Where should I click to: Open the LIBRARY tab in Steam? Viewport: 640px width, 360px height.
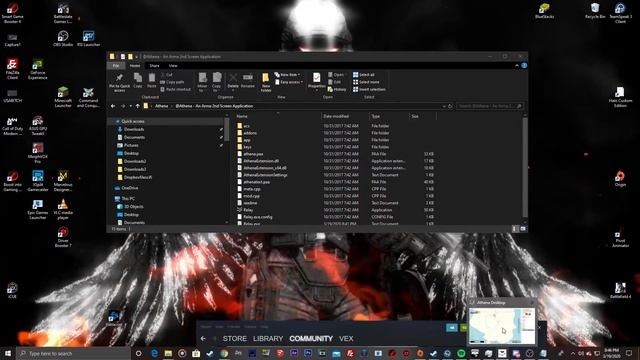click(x=268, y=338)
